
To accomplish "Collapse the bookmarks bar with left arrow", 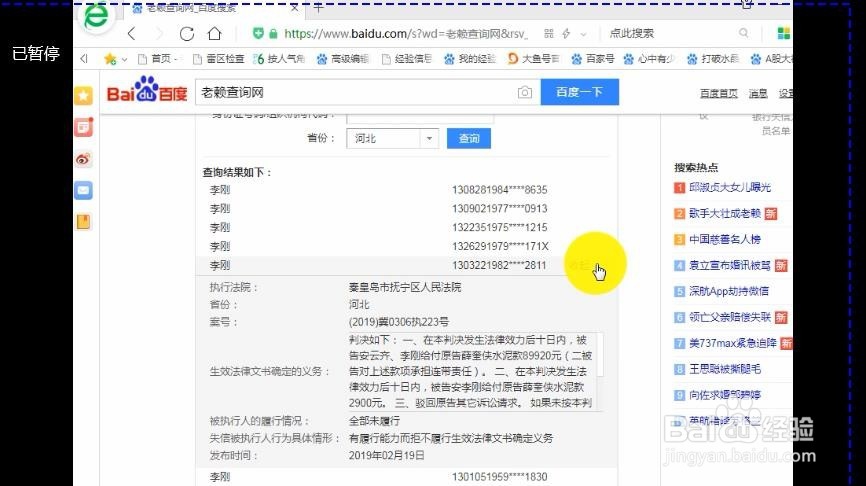I will click(x=84, y=59).
